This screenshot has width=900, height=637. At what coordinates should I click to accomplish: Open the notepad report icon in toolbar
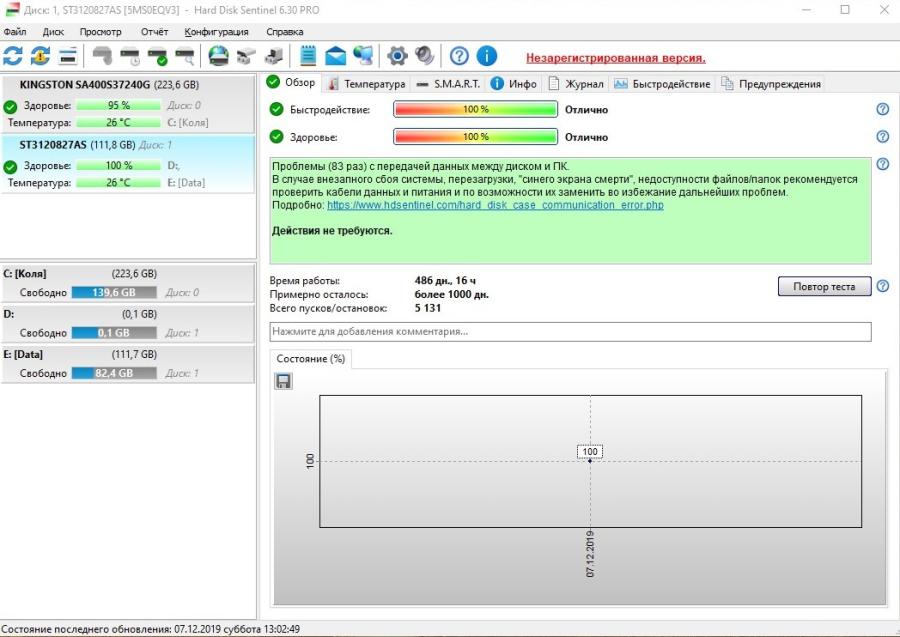(x=308, y=56)
